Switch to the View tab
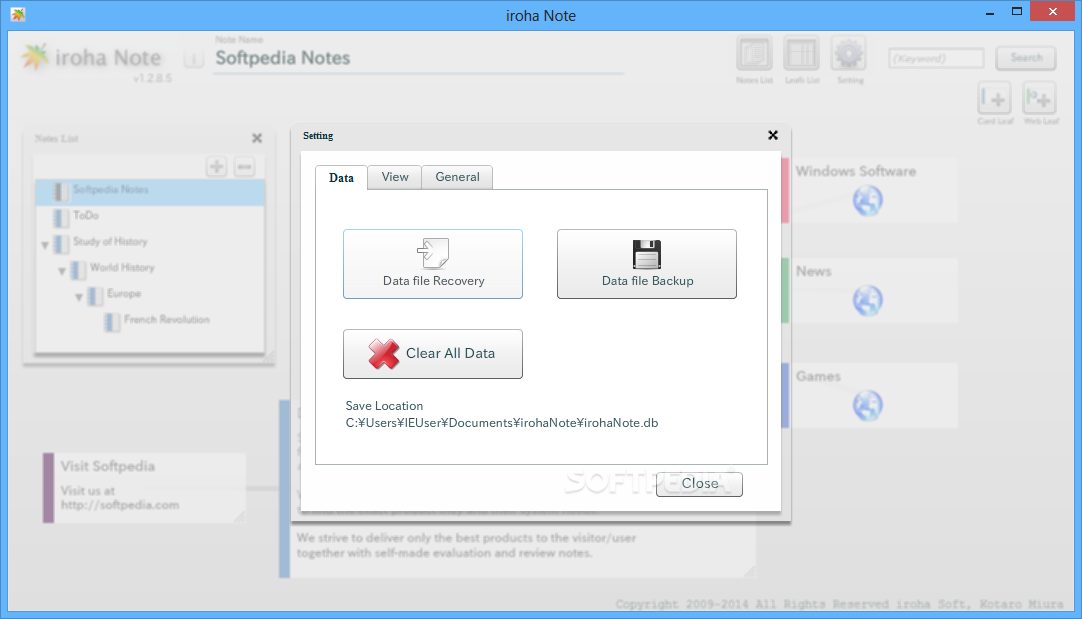The width and height of the screenshot is (1082, 619). pos(395,177)
